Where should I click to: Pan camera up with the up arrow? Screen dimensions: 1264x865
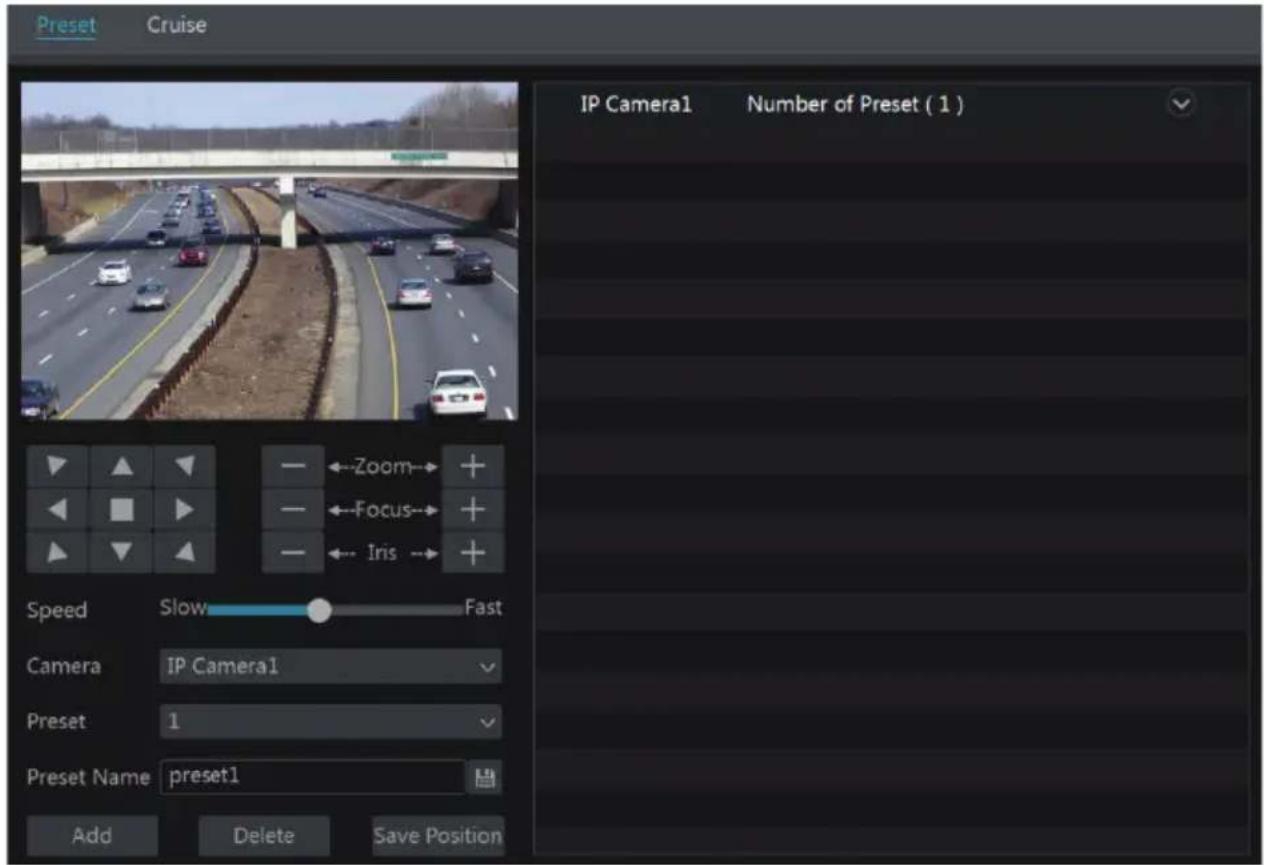pyautogui.click(x=121, y=466)
